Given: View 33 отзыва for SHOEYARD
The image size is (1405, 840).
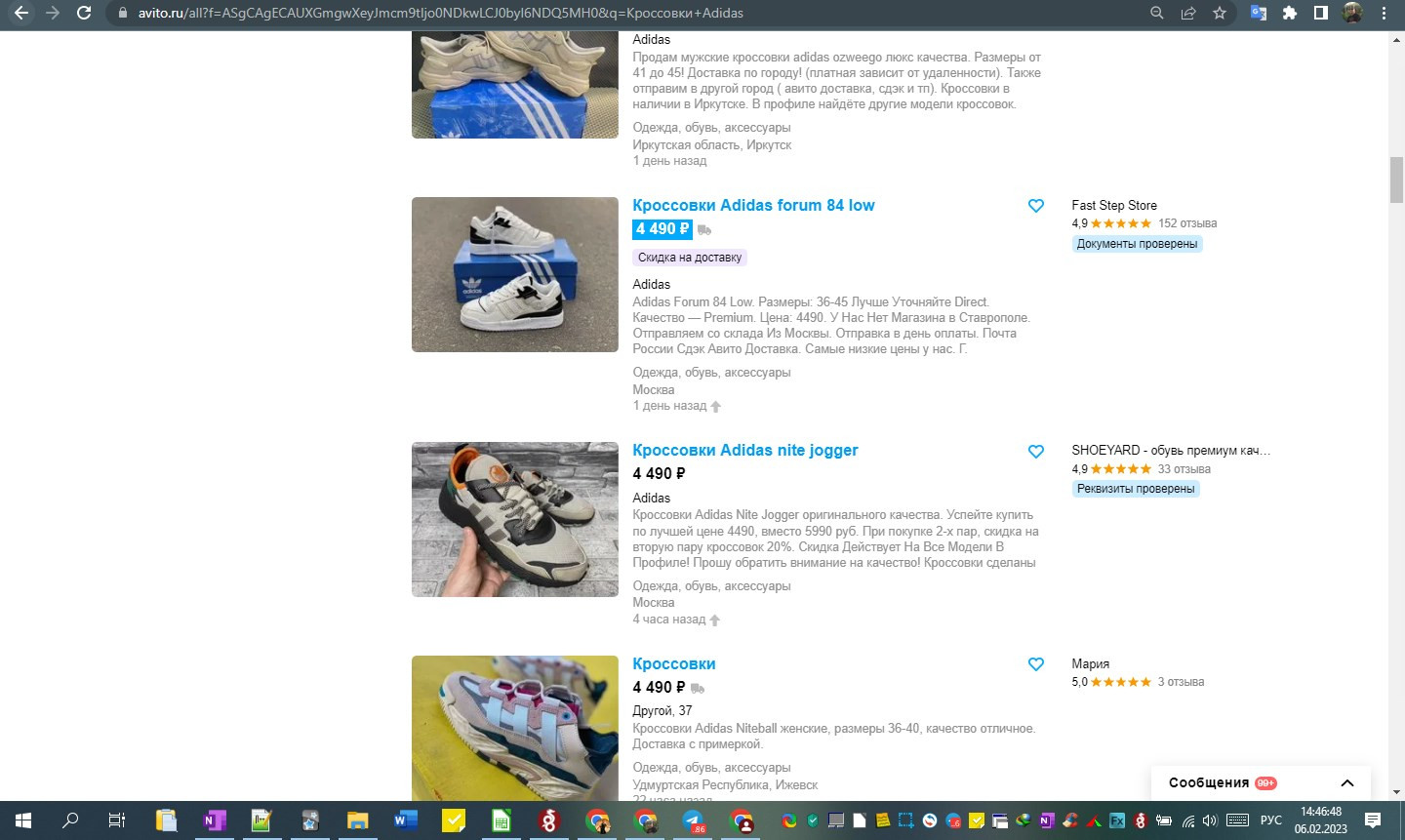Looking at the screenshot, I should click(1184, 468).
